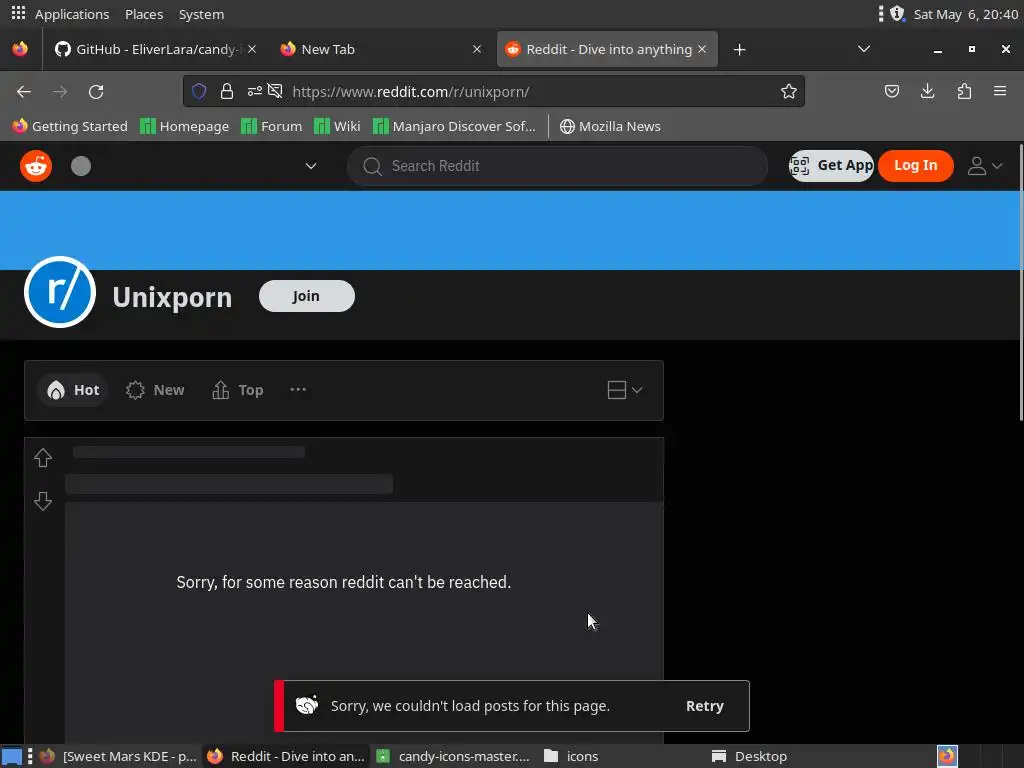Click the page vertical scrollbar
This screenshot has width=1024, height=768.
1020,282
